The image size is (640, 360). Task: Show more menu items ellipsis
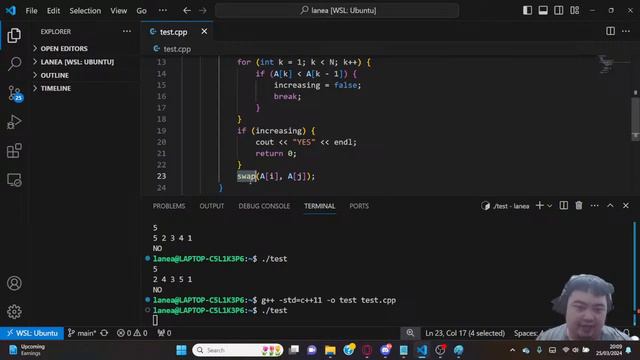coord(162,11)
